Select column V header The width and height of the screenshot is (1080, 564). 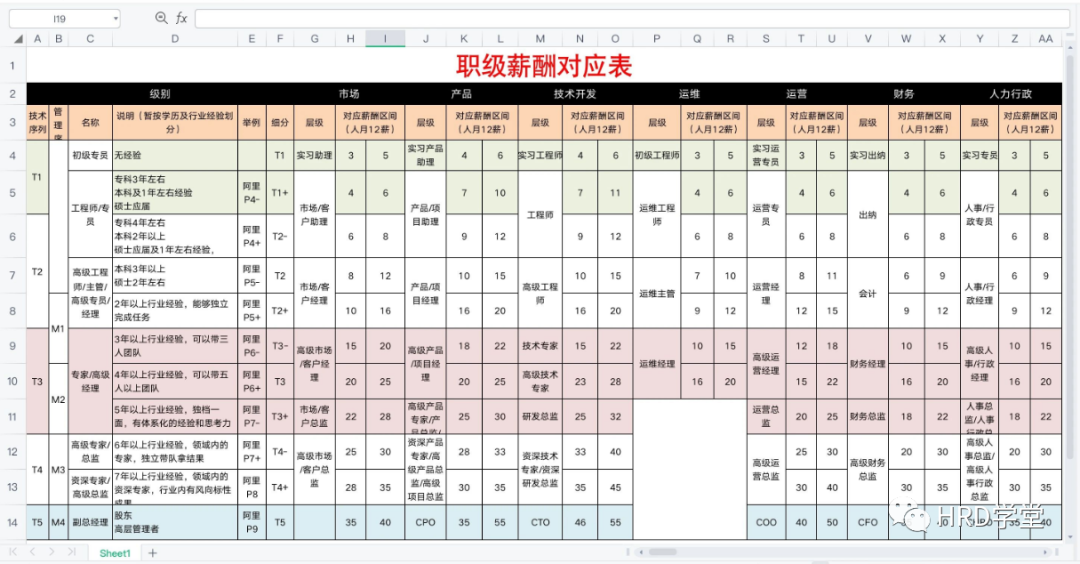(868, 39)
